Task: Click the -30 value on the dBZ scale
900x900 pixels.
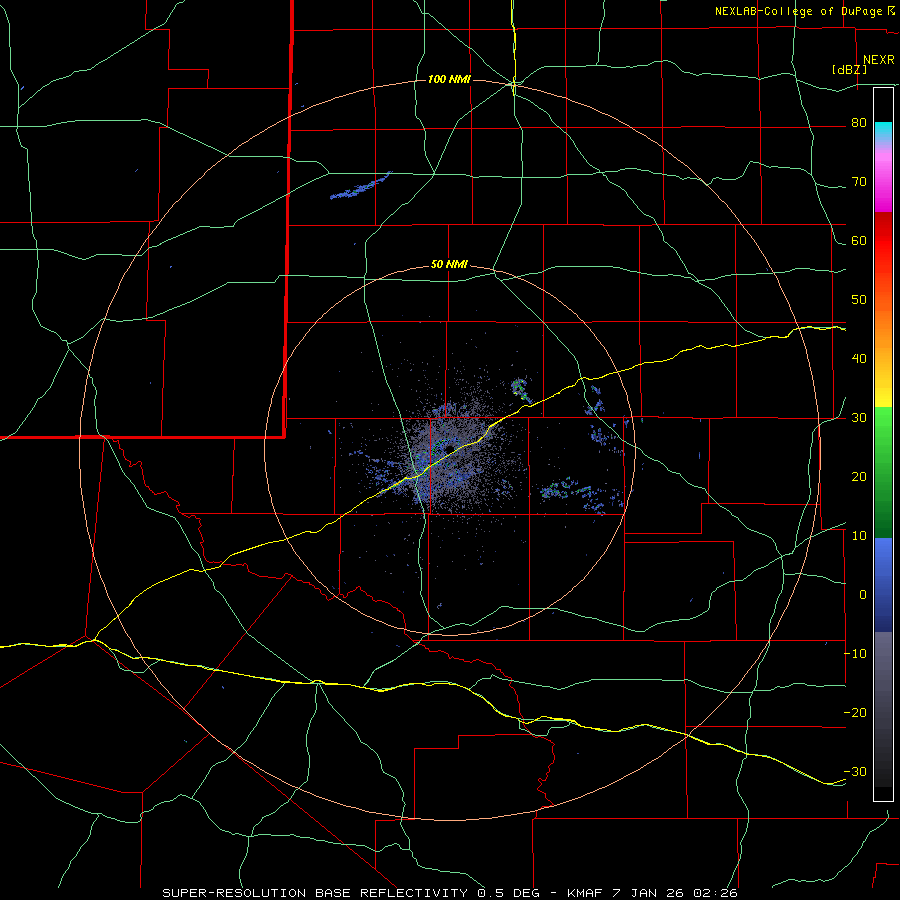Action: point(855,771)
